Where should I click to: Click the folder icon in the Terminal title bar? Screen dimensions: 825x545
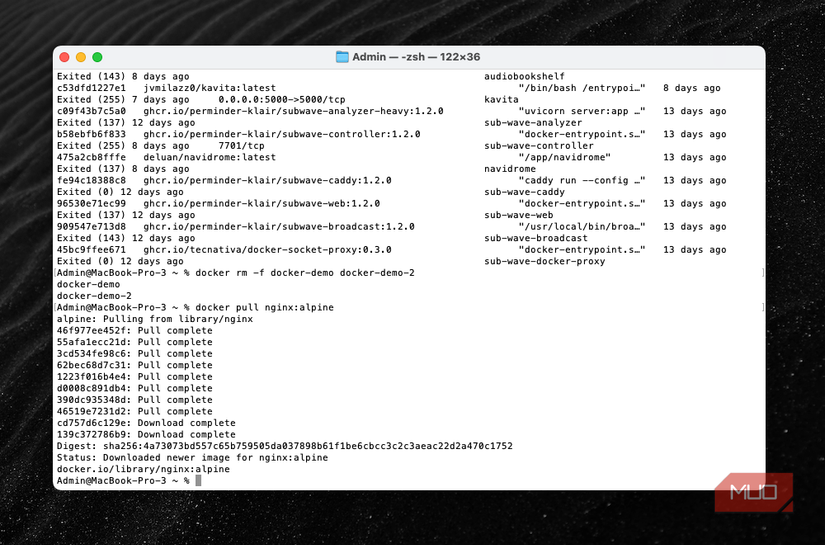click(x=342, y=57)
